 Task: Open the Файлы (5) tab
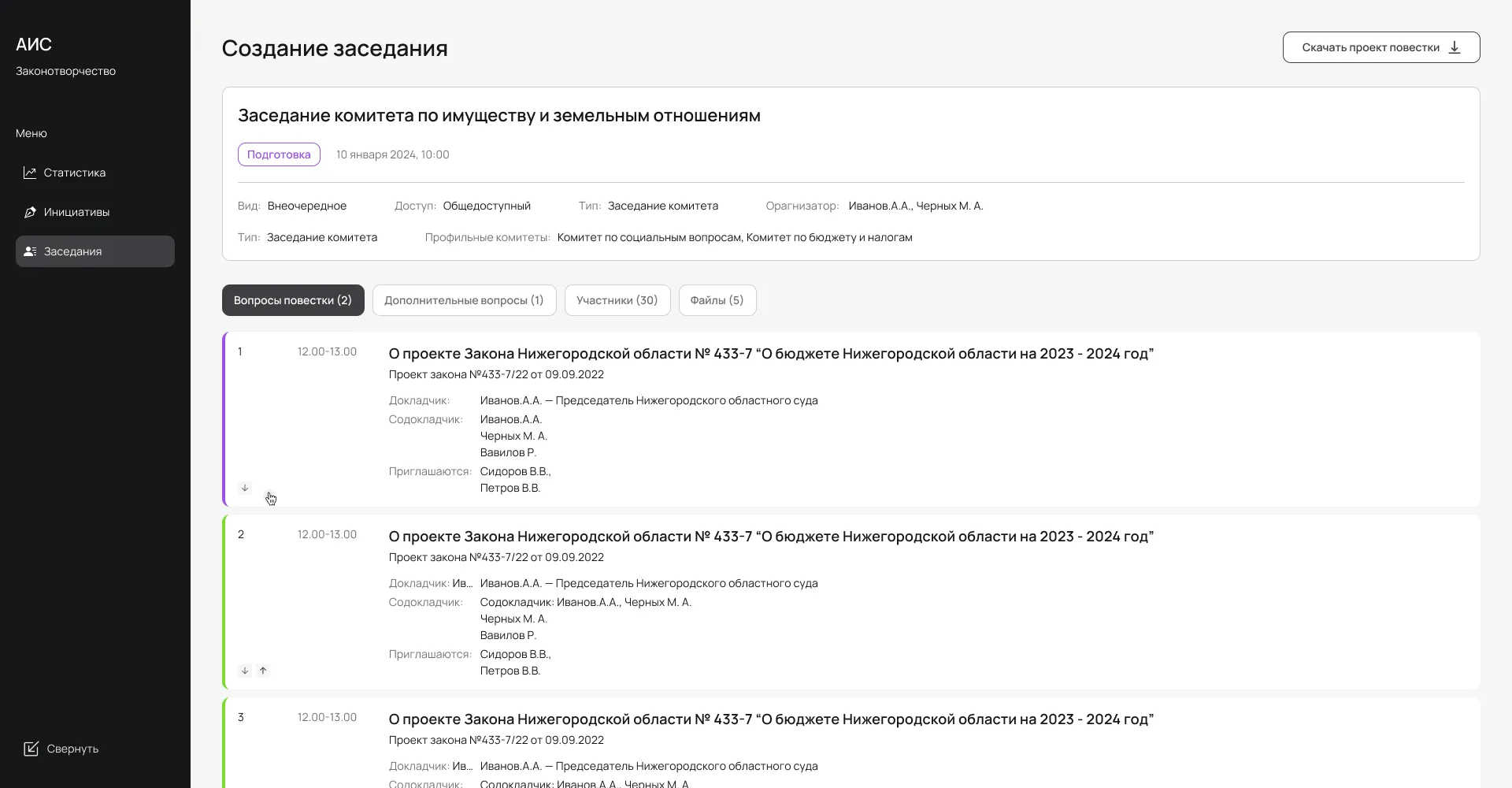tap(717, 300)
